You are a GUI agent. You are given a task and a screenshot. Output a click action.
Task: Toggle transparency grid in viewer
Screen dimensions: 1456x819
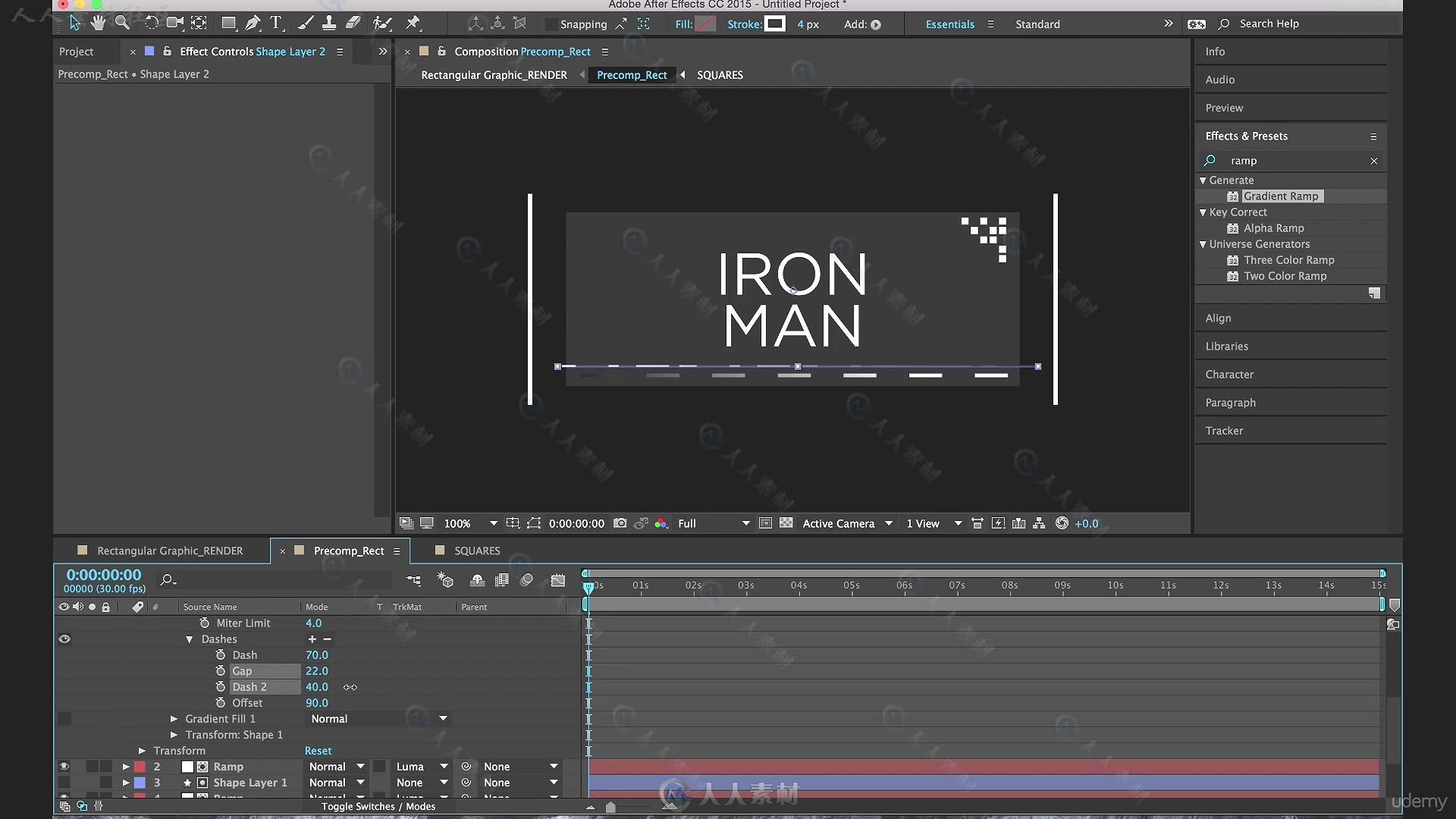(x=786, y=523)
